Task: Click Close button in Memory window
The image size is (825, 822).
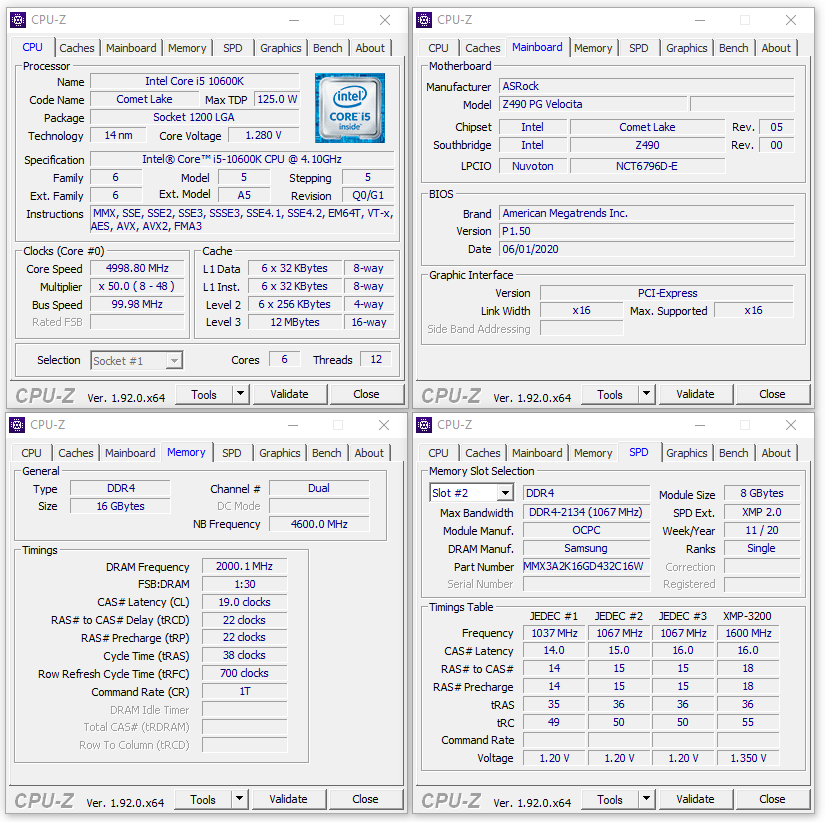Action: click(365, 799)
